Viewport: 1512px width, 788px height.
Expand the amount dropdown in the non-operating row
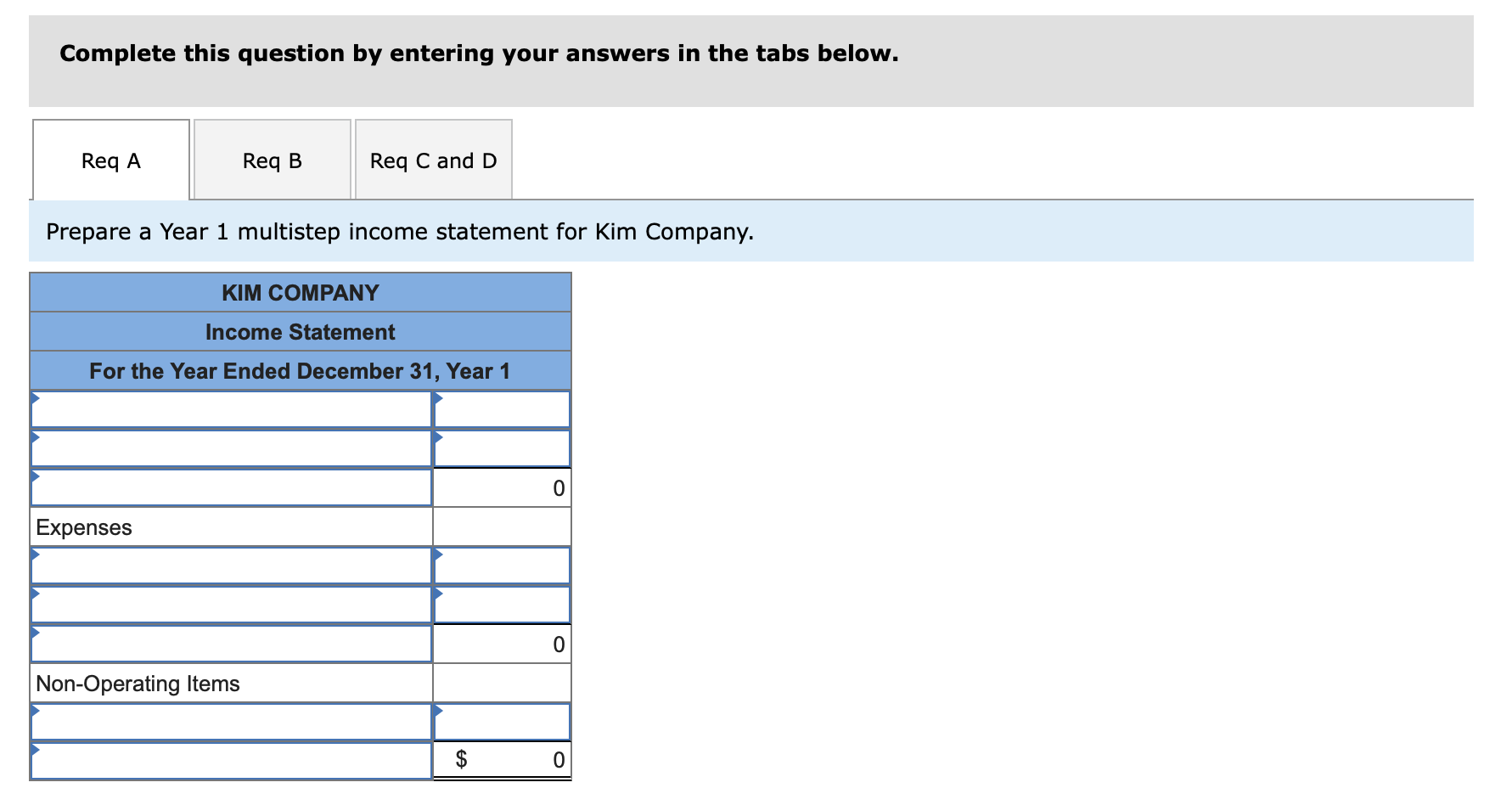(x=501, y=721)
